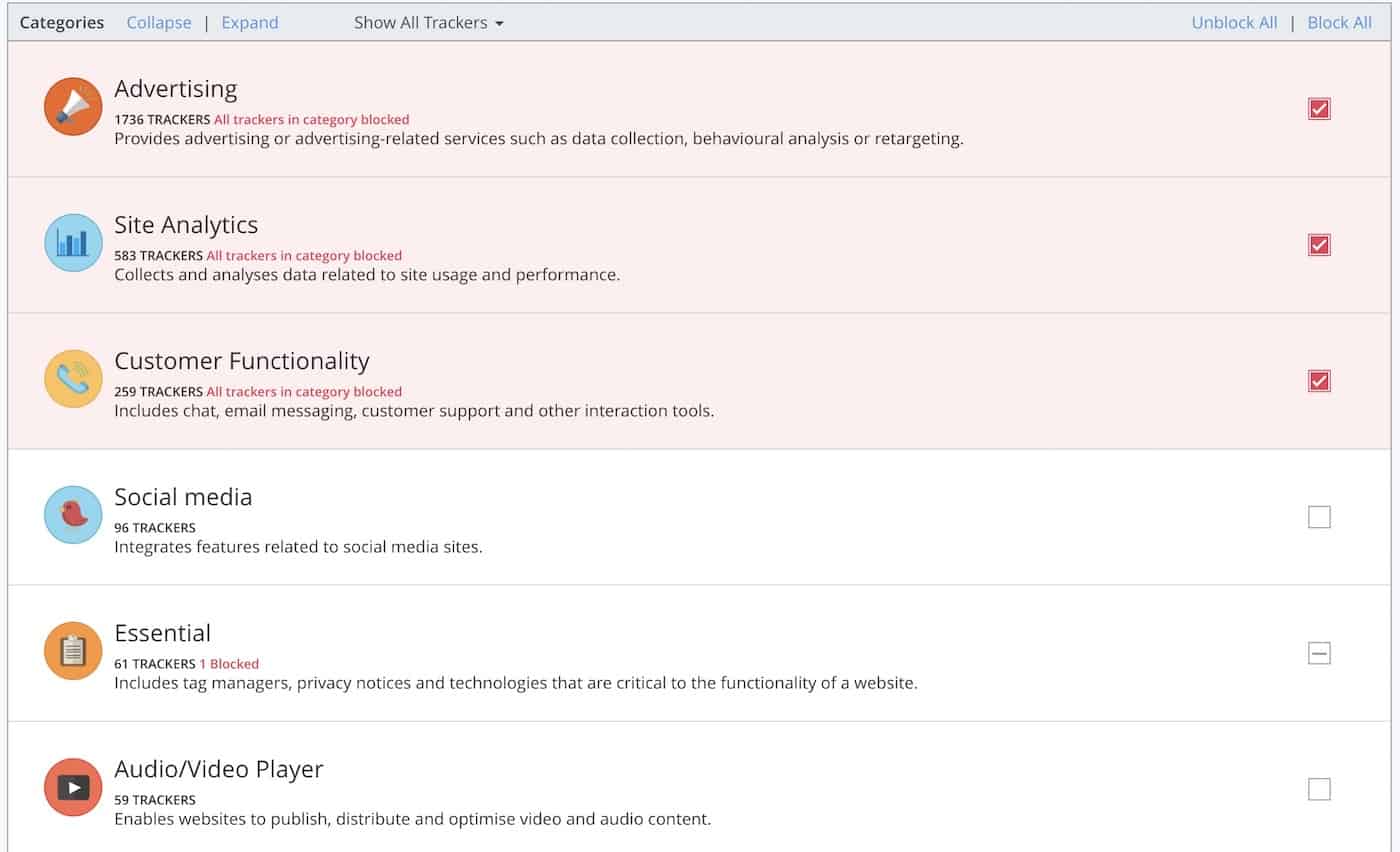The height and width of the screenshot is (852, 1400).
Task: Click Unblock All
Action: point(1234,22)
